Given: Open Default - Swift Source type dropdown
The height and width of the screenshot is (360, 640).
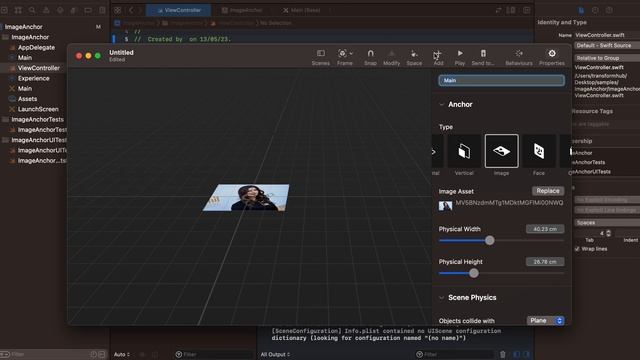Looking at the screenshot, I should [607, 45].
